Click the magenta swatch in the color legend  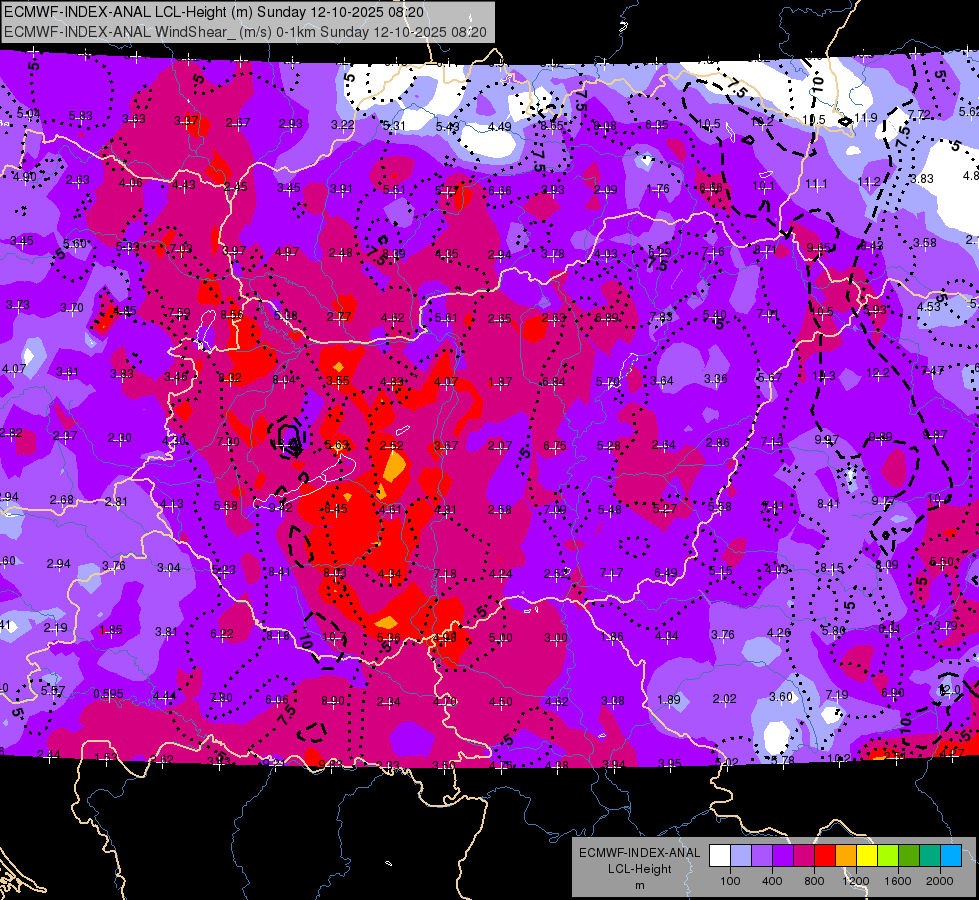tap(804, 855)
